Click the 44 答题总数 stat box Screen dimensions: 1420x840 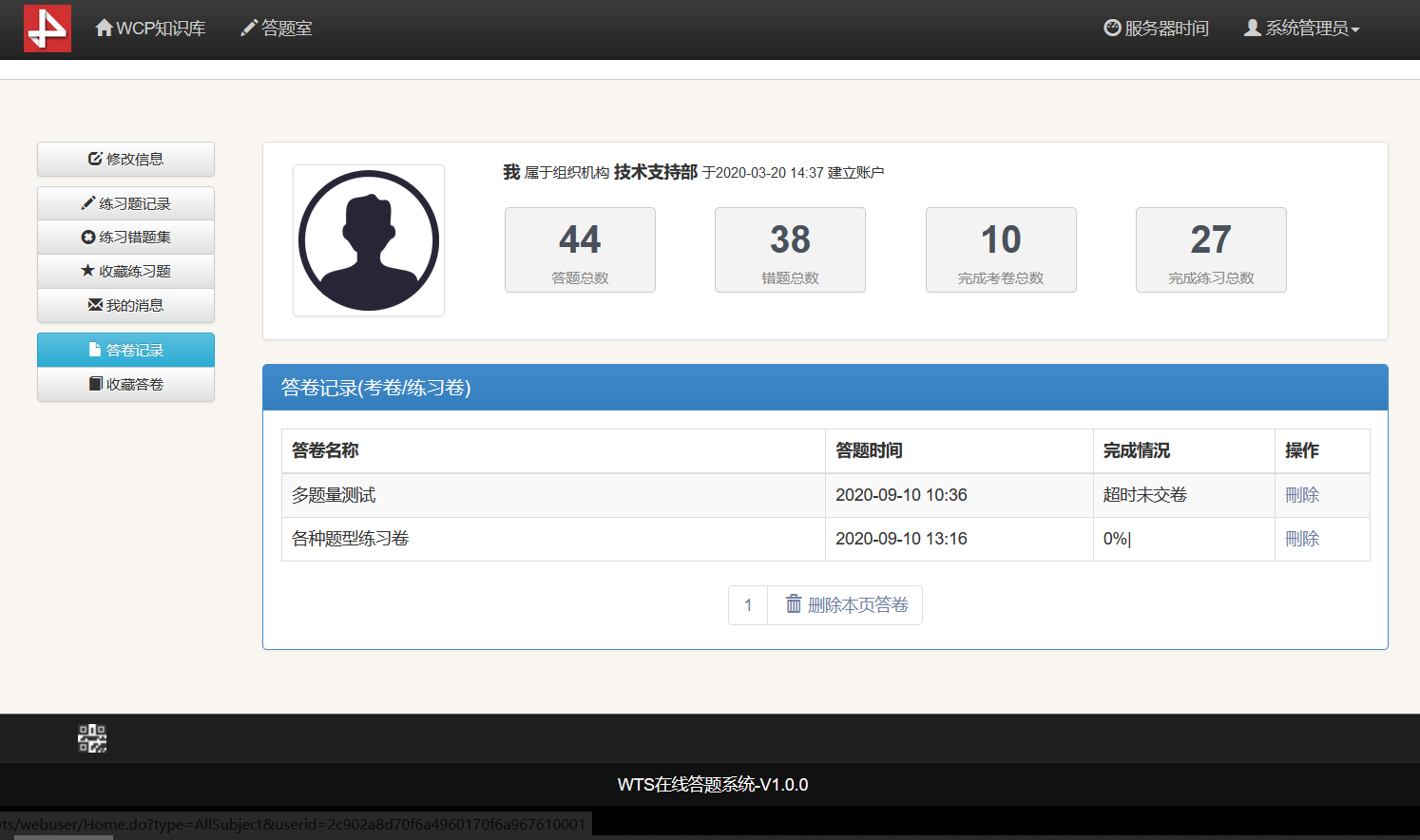[x=580, y=250]
